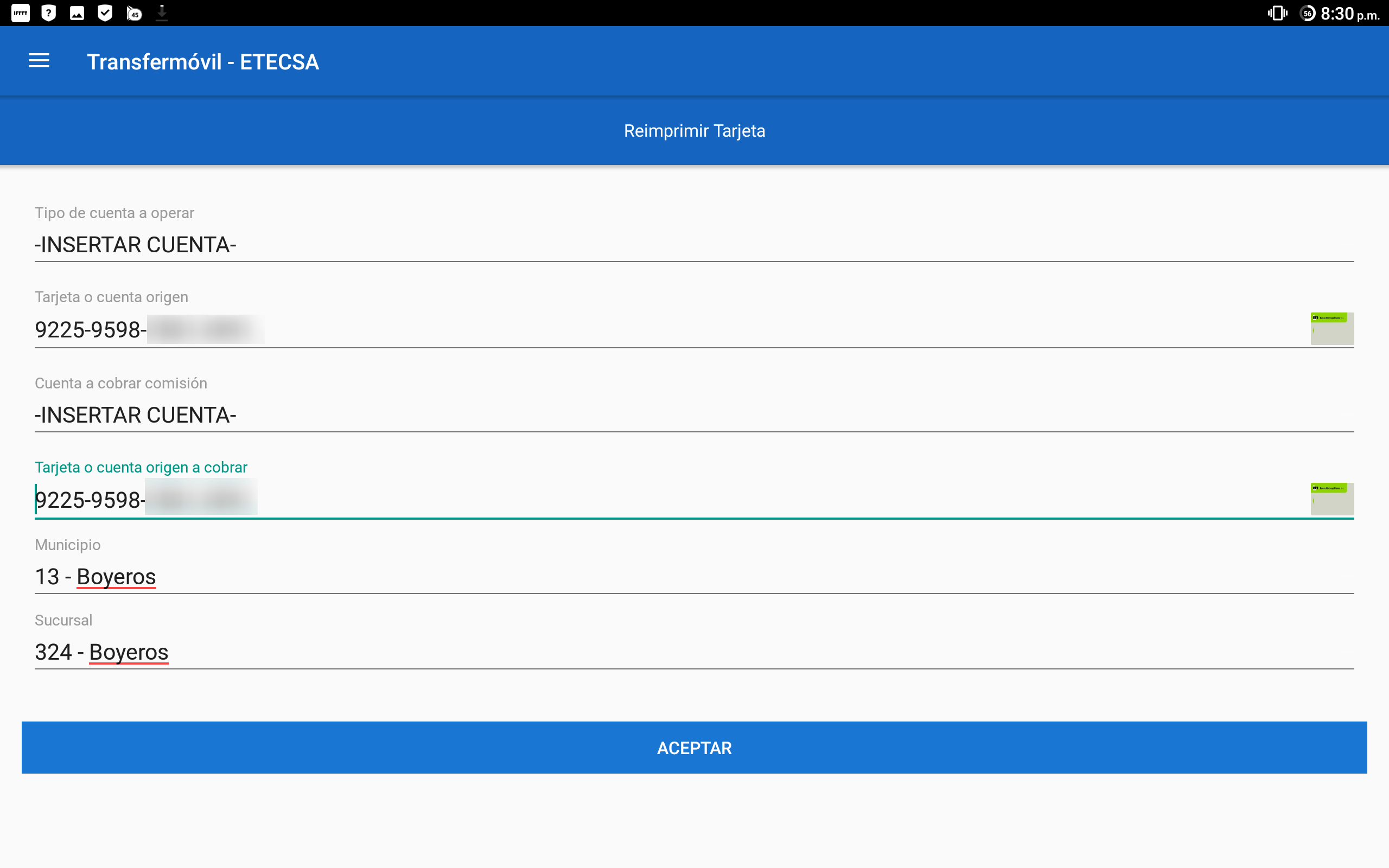Tap bank card icon in origen a cobrar field

[x=1332, y=499]
